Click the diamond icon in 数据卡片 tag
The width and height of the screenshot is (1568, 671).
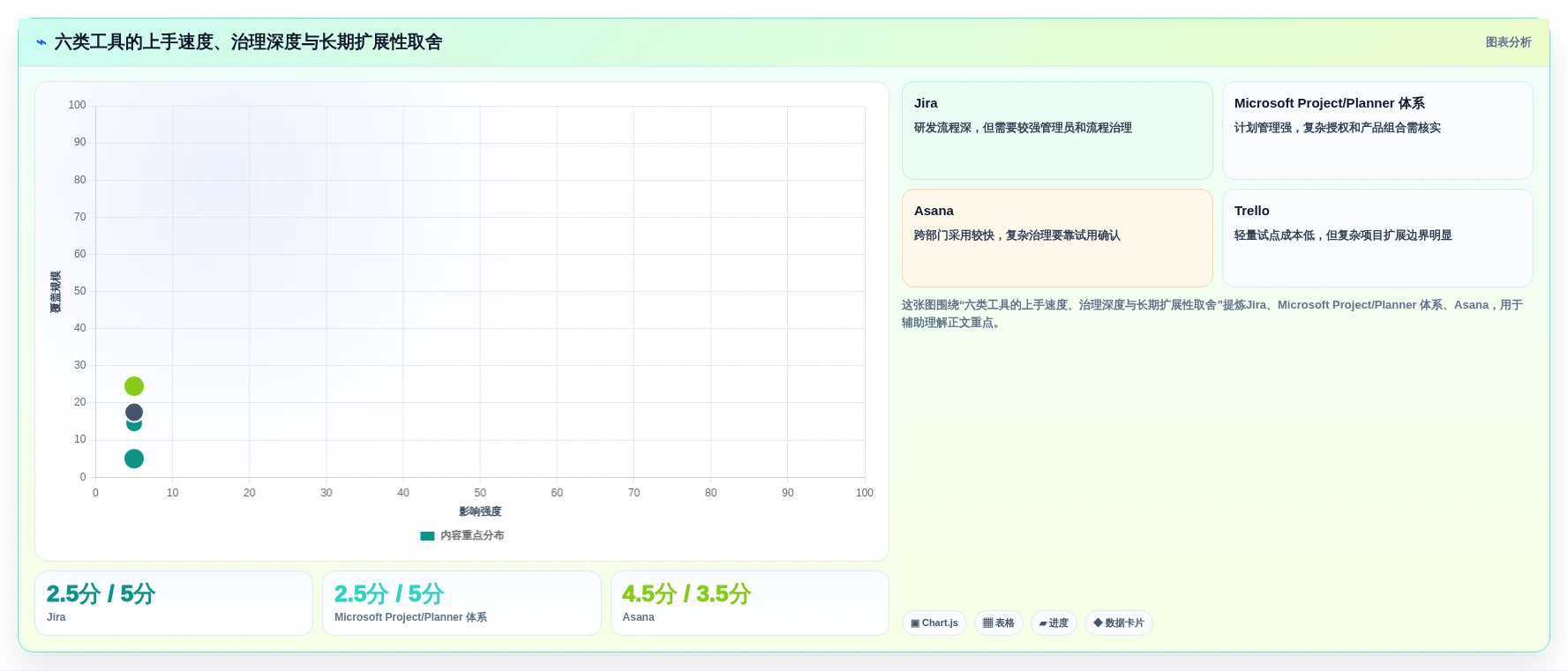(1098, 623)
